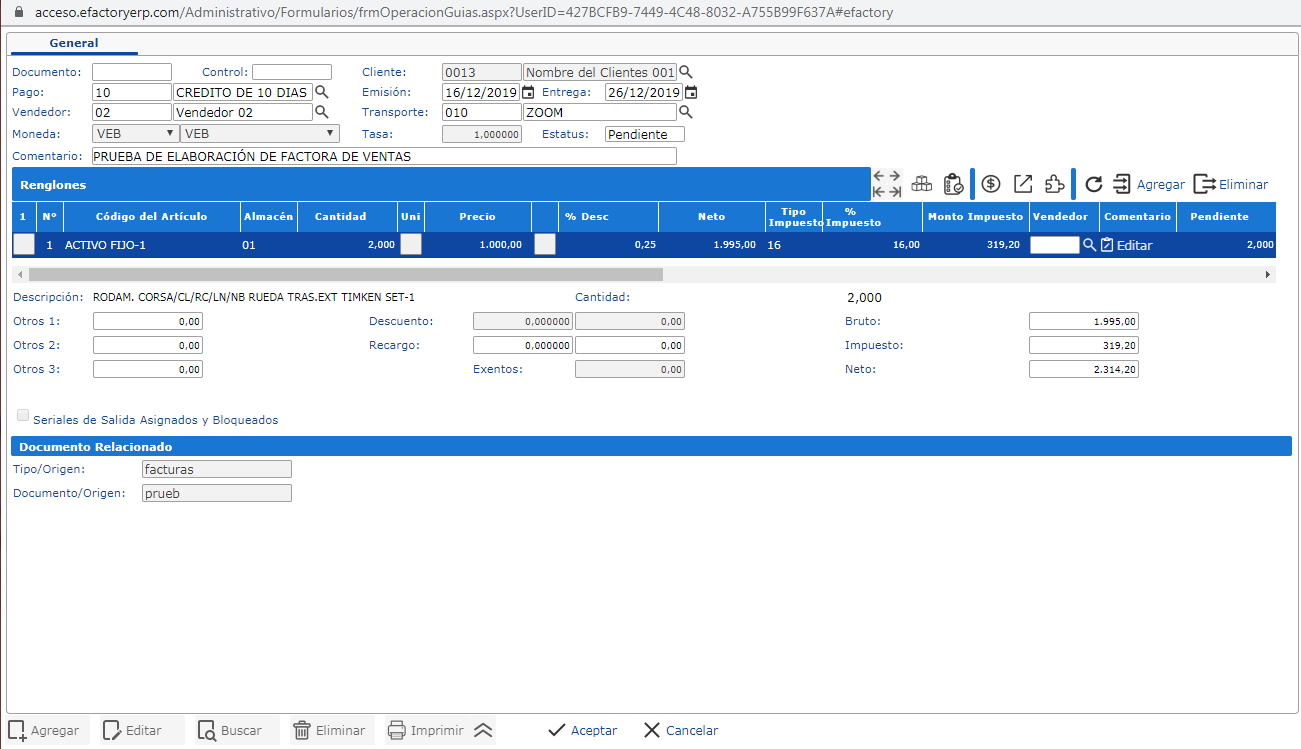Viewport: 1301px width, 749px height.
Task: Switch to the General tab
Action: (x=74, y=43)
